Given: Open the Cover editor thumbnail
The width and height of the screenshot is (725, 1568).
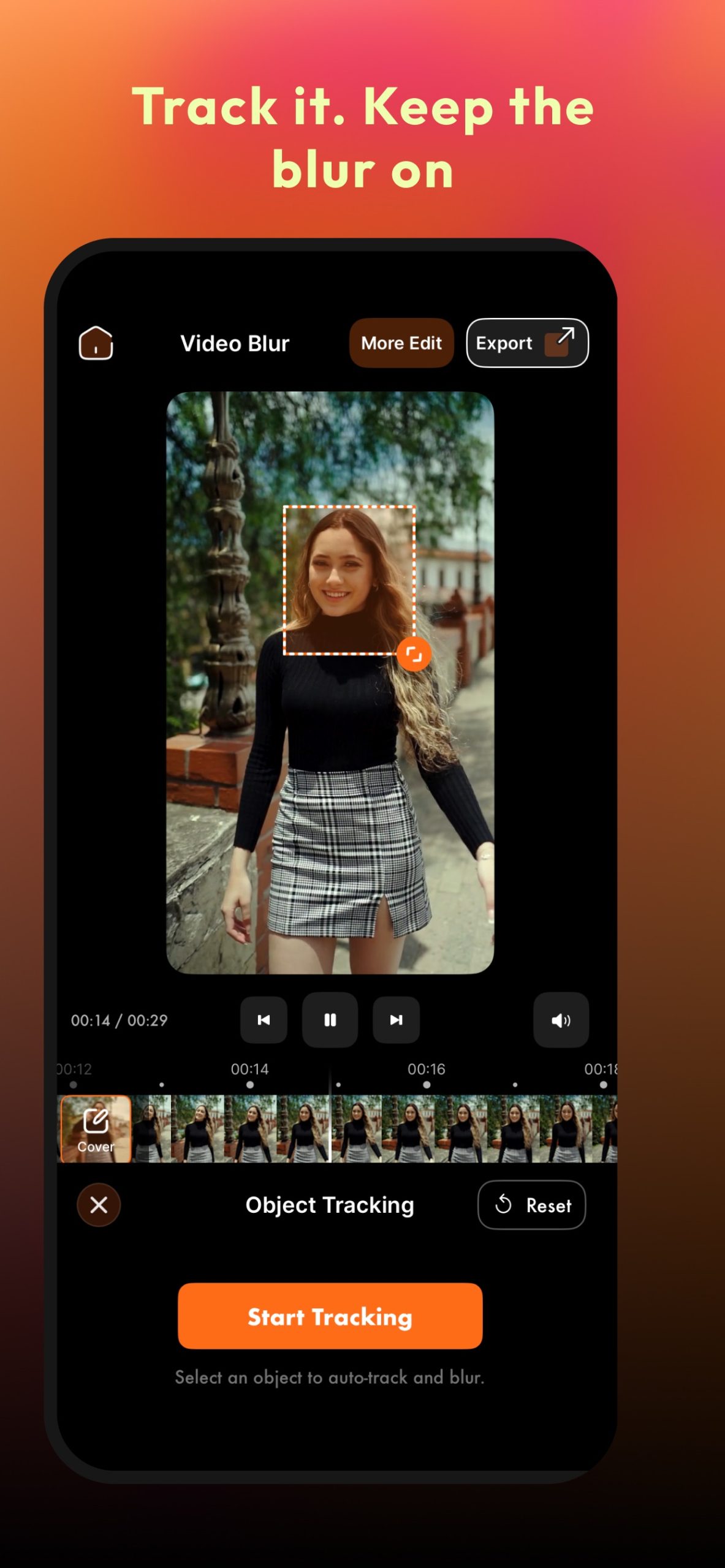Looking at the screenshot, I should click(96, 1129).
